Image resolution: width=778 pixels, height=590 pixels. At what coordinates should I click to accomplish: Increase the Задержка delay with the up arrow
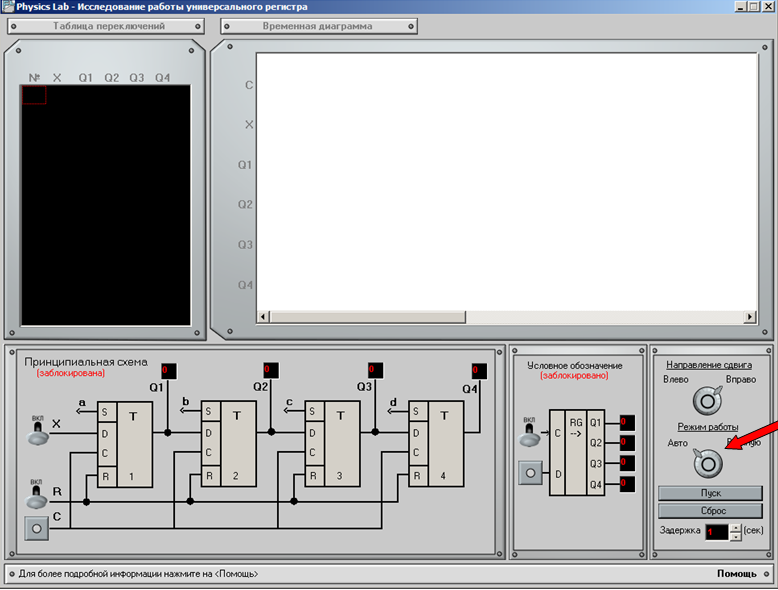736,528
